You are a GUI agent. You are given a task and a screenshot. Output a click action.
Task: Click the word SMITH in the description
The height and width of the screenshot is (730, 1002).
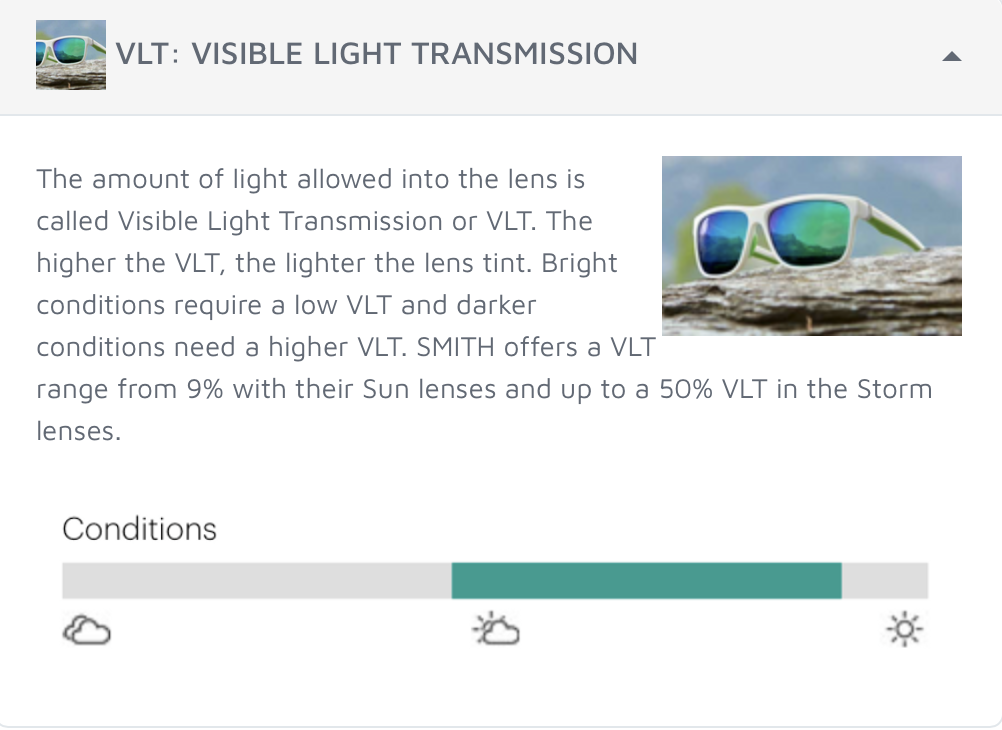456,347
